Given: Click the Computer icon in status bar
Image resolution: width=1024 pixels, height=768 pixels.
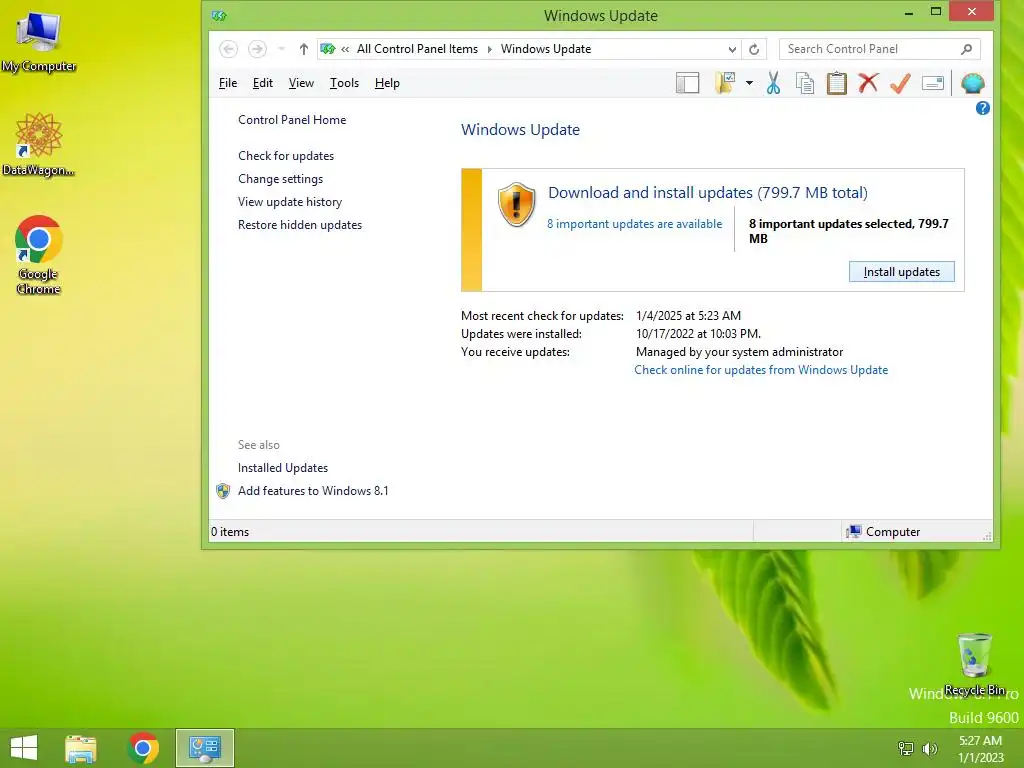Looking at the screenshot, I should click(854, 532).
